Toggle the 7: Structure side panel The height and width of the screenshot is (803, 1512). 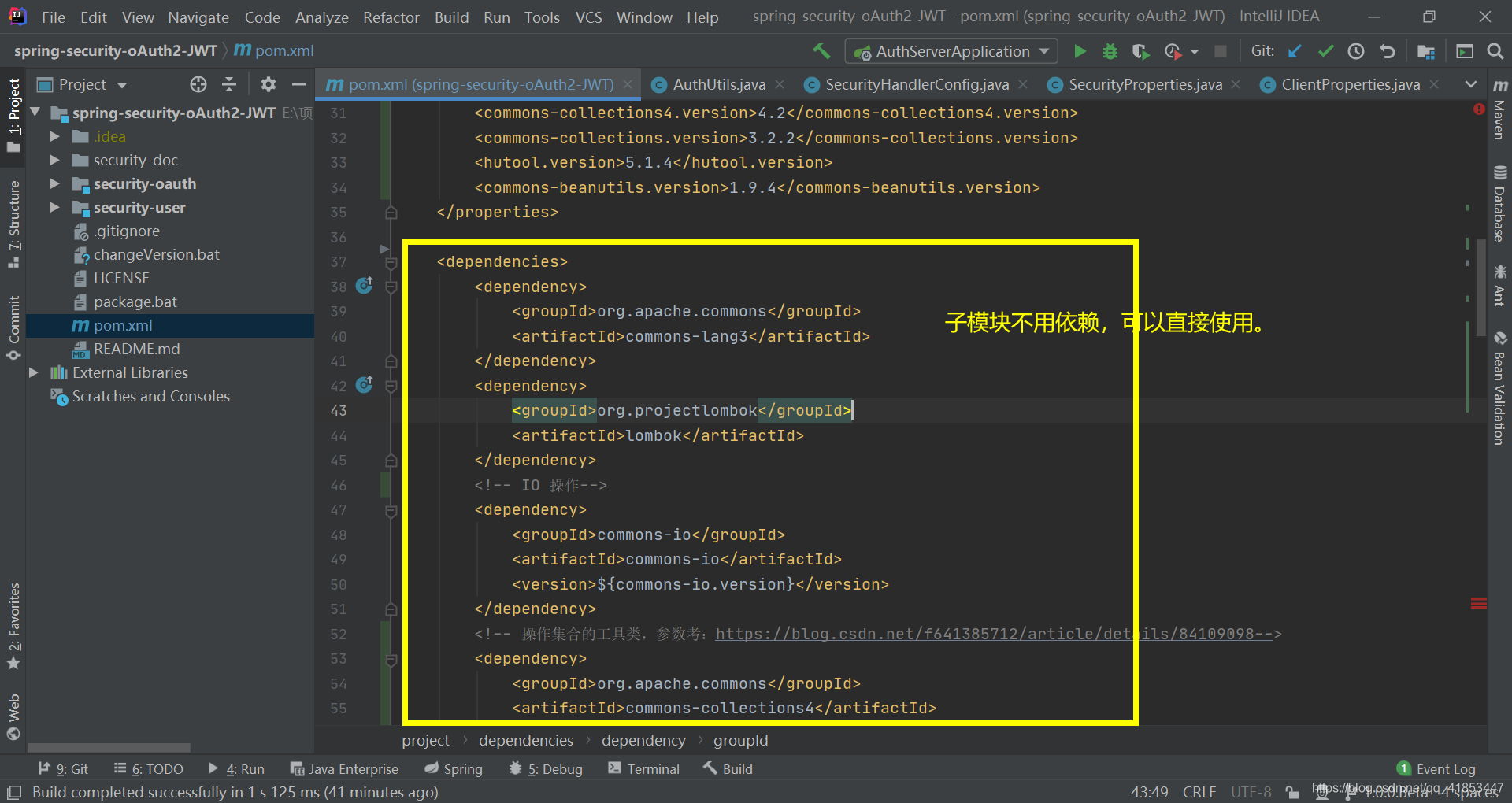(13, 224)
